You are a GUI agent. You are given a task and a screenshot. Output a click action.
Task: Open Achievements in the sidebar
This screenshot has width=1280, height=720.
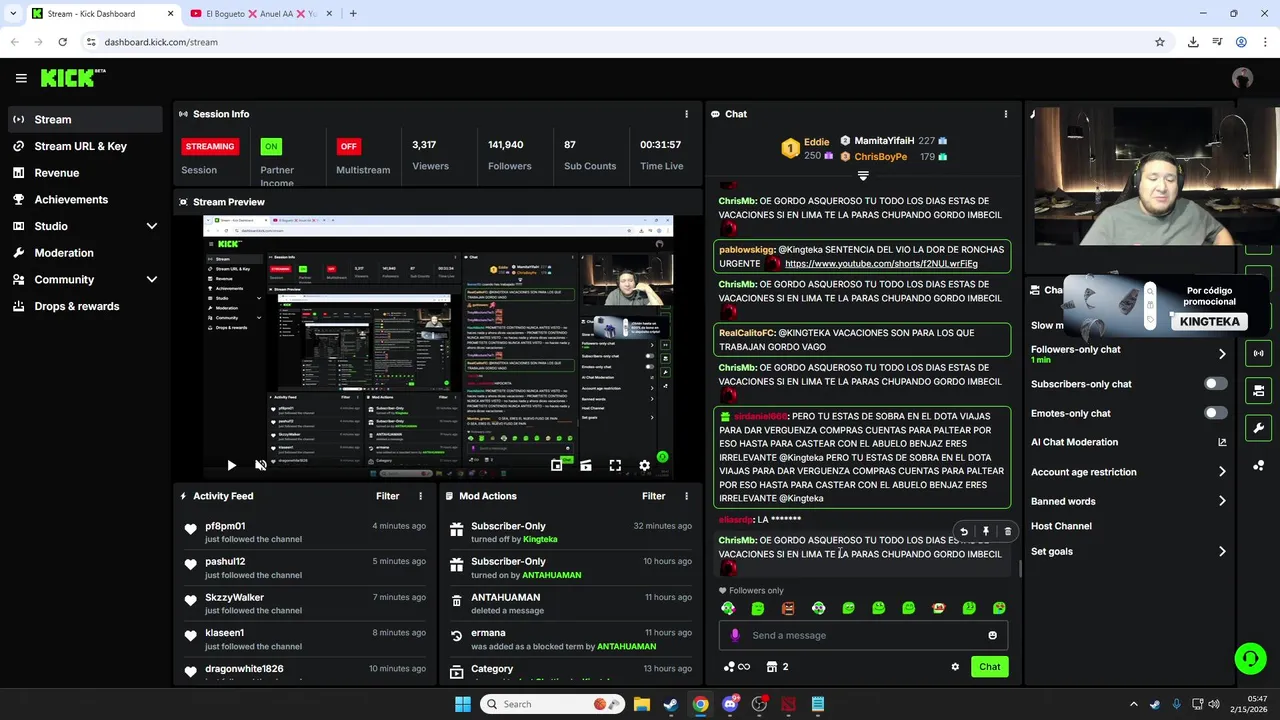point(85,199)
